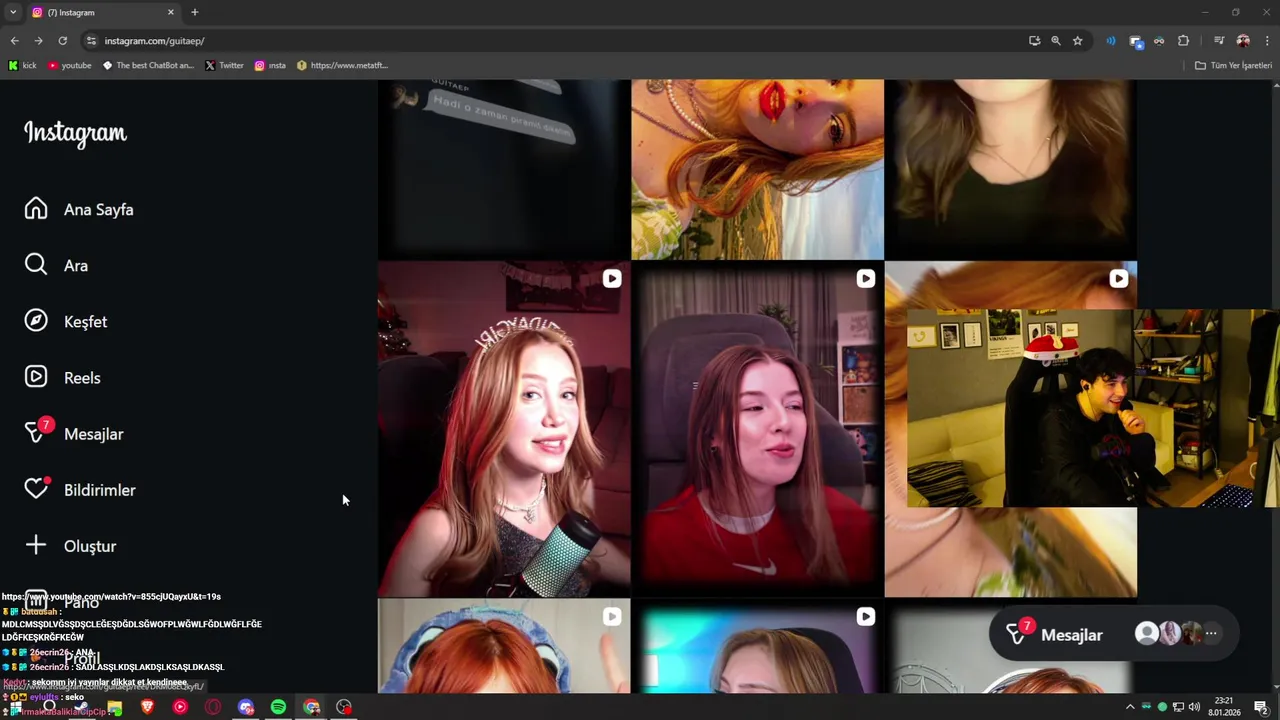Open the zoom magnifier icon in address bar
The width and height of the screenshot is (1280, 720).
(x=1056, y=41)
